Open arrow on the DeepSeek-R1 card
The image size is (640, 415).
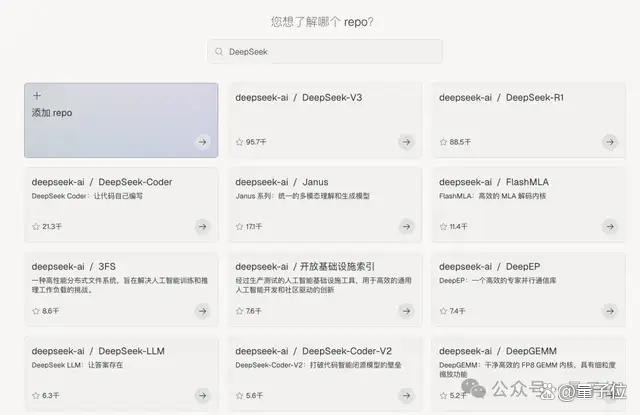[610, 142]
